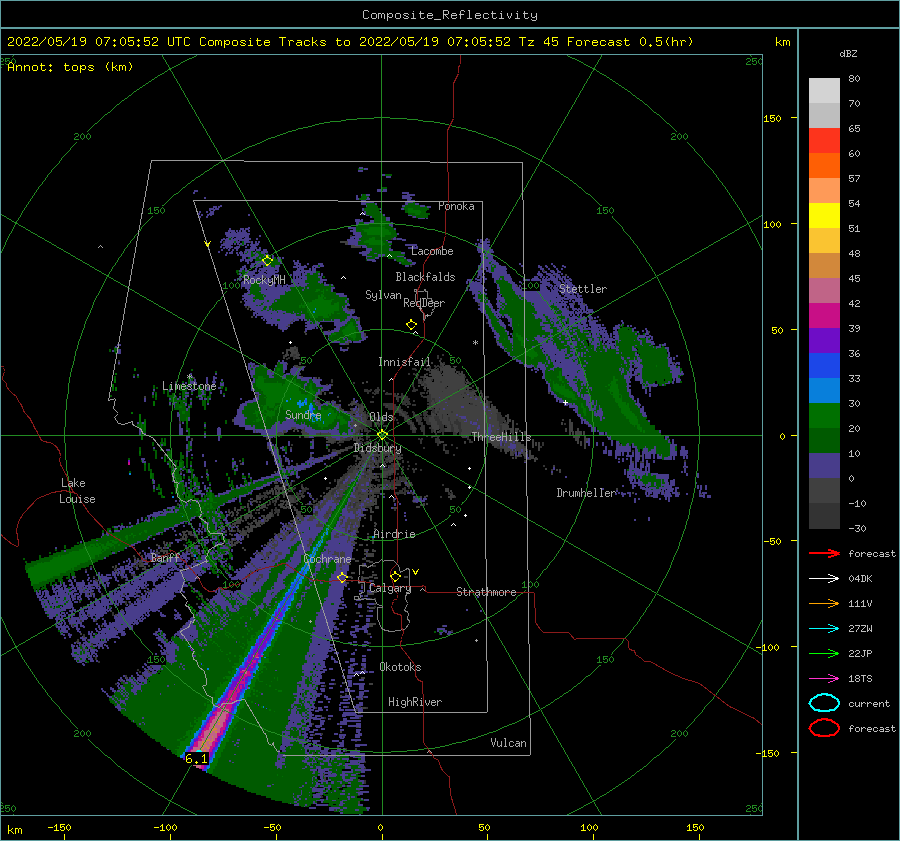900x841 pixels.
Task: Pick the magenta 42–39 dBZ swatch
Action: point(824,316)
